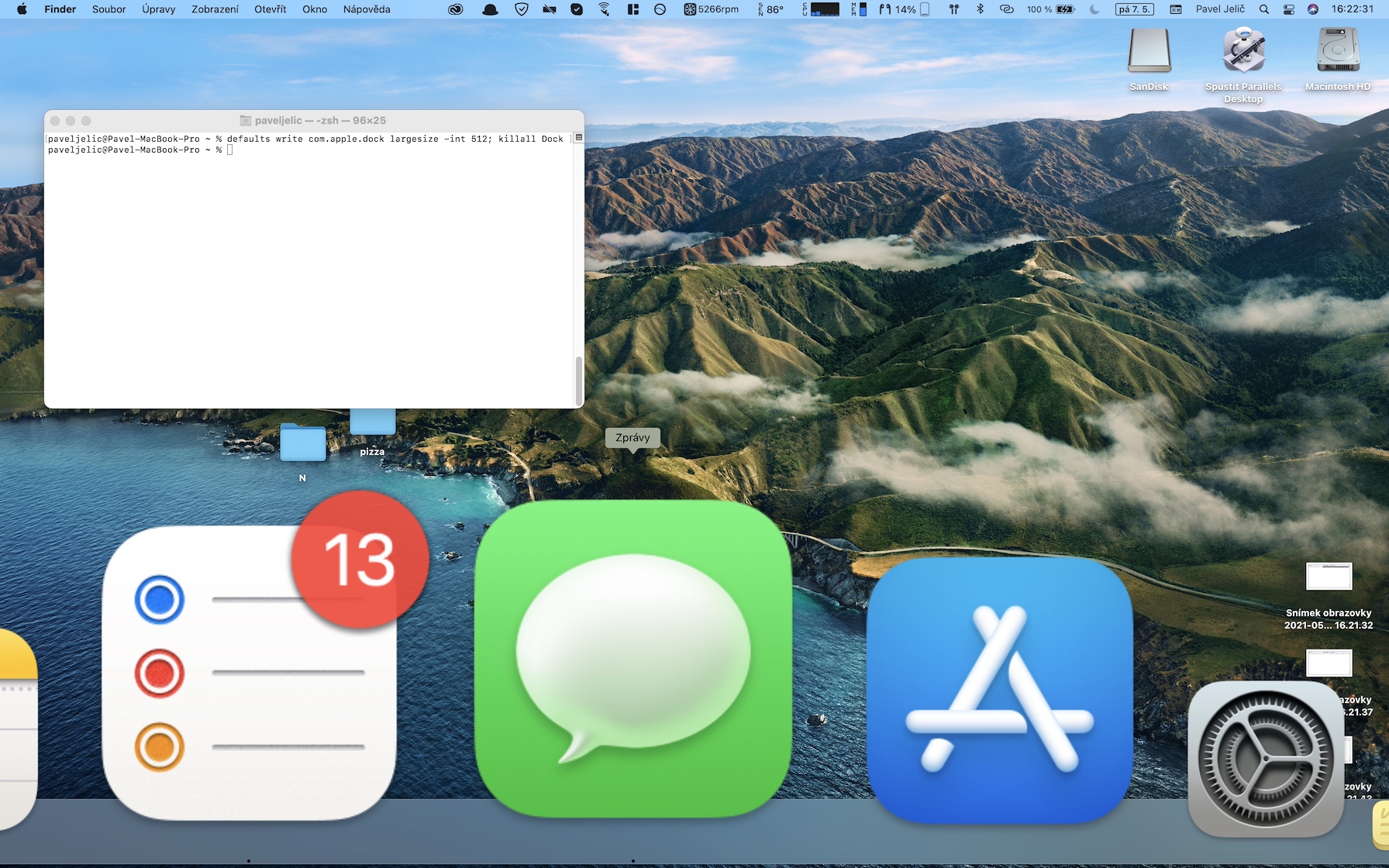Screen dimensions: 1389x868
Task: Expand the battery 100 % status menu
Action: point(1050,9)
